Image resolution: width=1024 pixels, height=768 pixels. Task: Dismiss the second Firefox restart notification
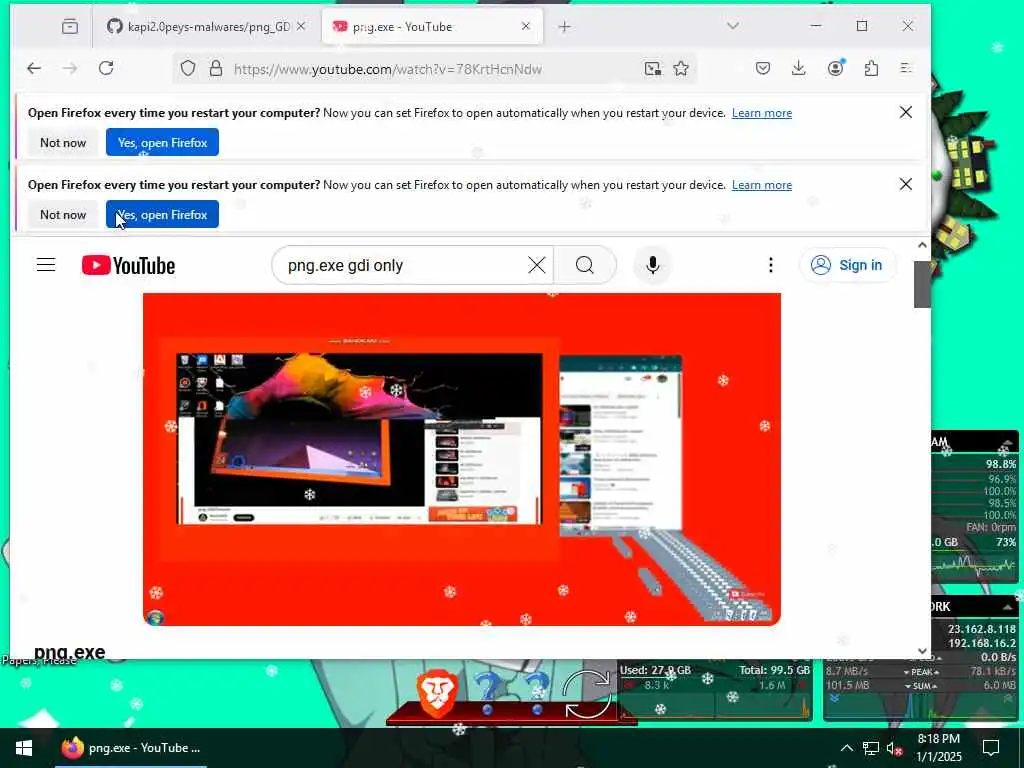[906, 184]
